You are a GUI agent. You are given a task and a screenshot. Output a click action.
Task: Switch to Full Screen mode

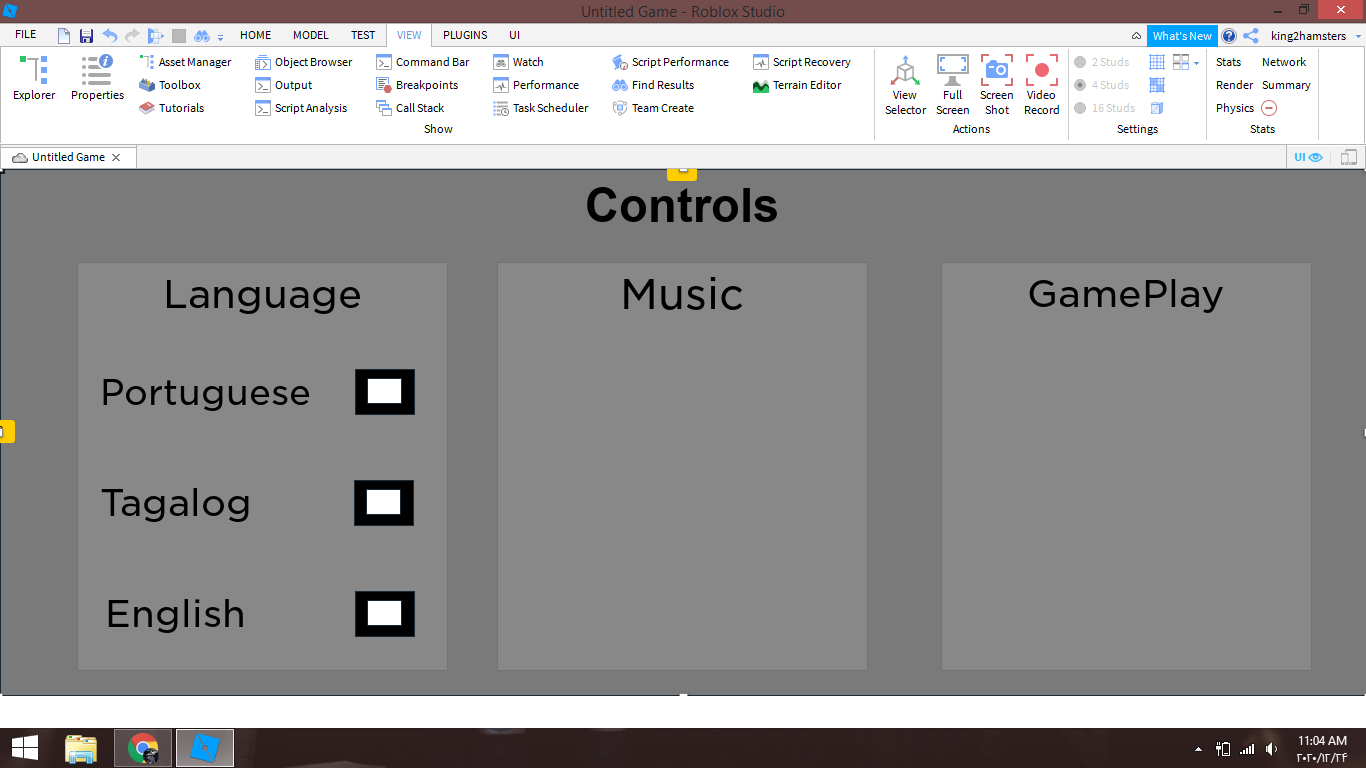coord(952,85)
